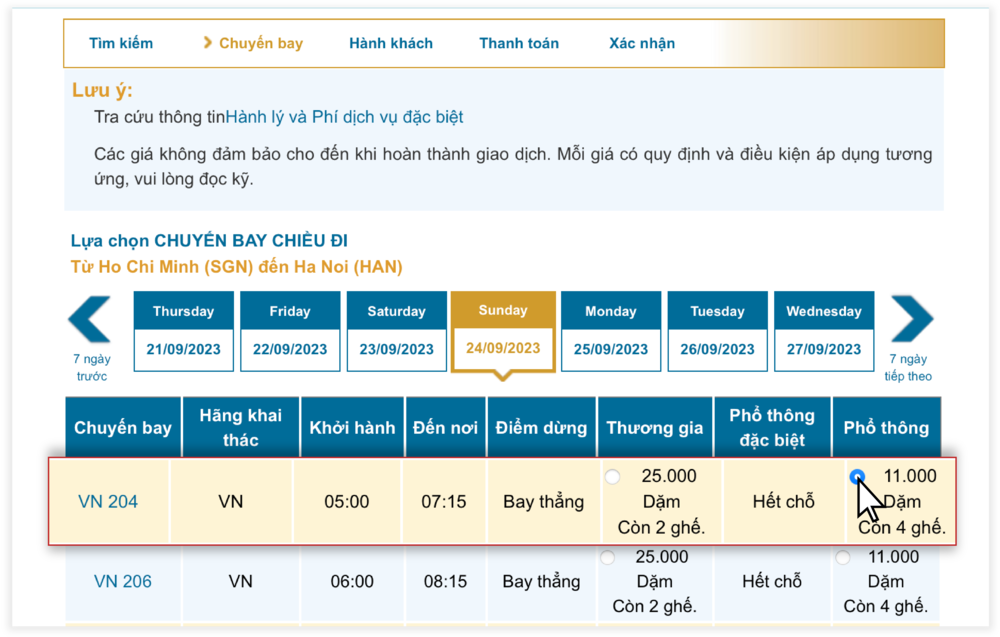This screenshot has width=1000, height=637.
Task: Switch to the Tìm kiếm step
Action: coord(121,43)
